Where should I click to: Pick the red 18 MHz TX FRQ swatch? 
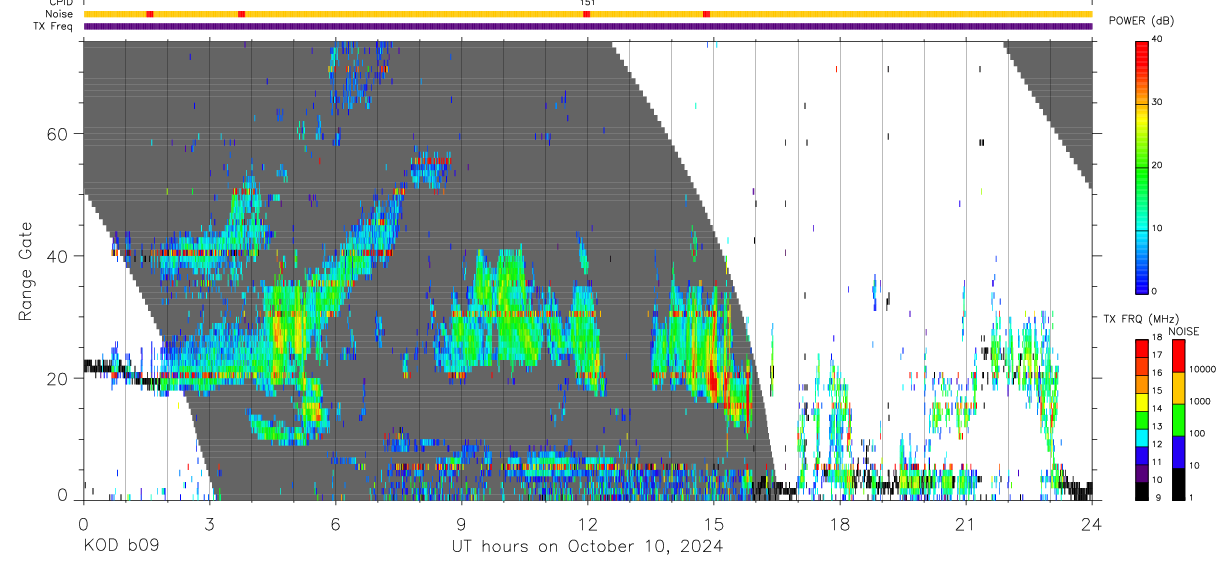coord(1142,349)
